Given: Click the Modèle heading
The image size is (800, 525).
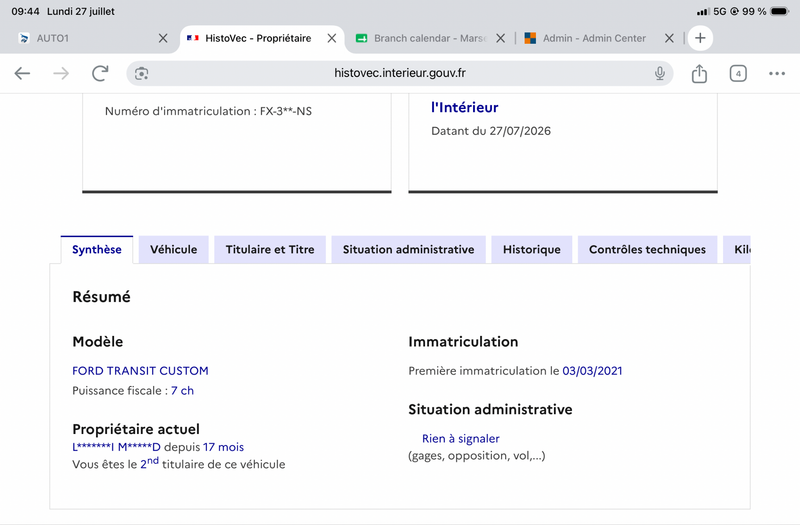Looking at the screenshot, I should coord(97,342).
